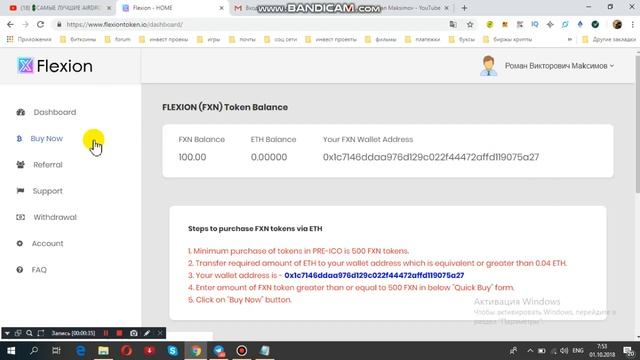Viewport: 640px width, 360px height.
Task: Open File Explorer from the taskbar
Action: [103, 351]
